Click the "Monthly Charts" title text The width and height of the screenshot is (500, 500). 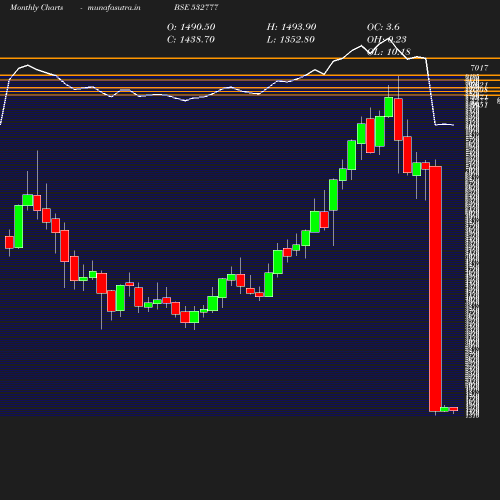click(37, 8)
